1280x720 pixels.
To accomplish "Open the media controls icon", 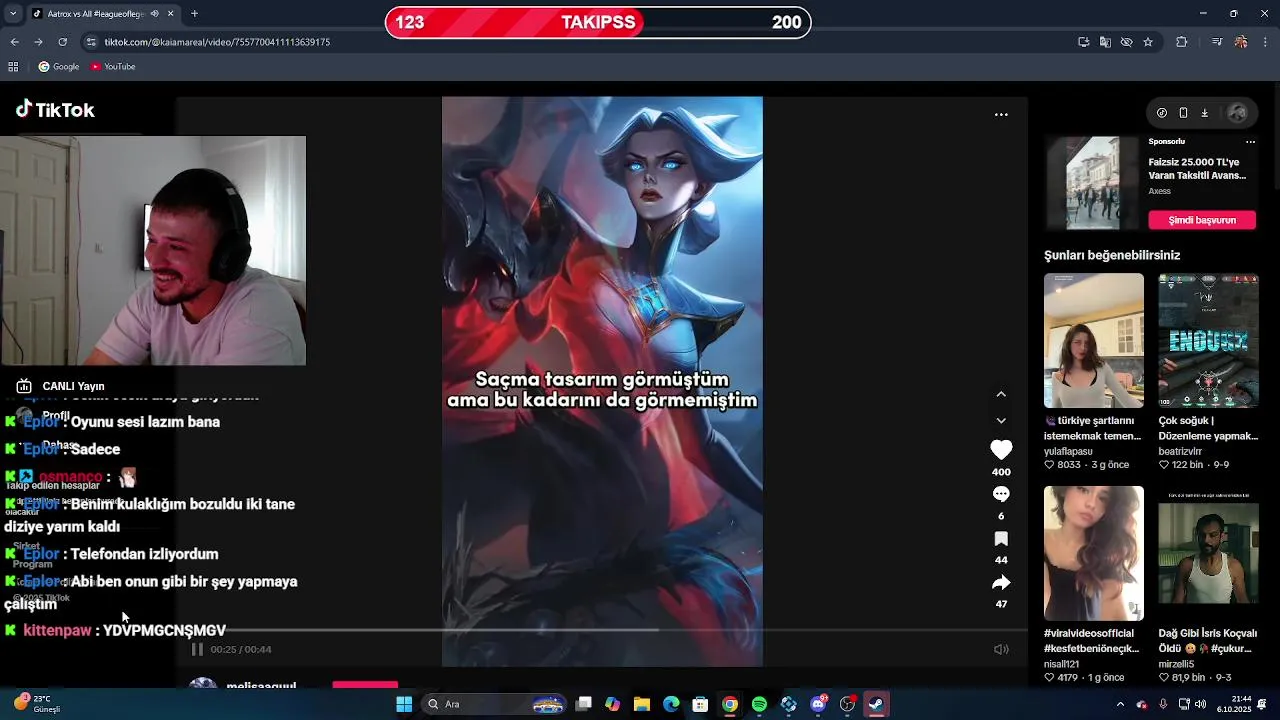I will pyautogui.click(x=1216, y=42).
